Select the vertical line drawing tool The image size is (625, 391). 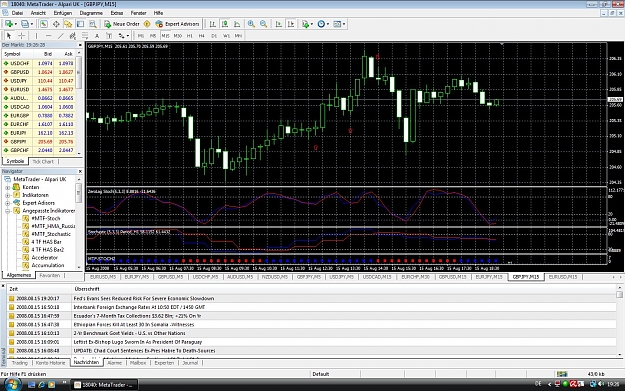[36, 36]
